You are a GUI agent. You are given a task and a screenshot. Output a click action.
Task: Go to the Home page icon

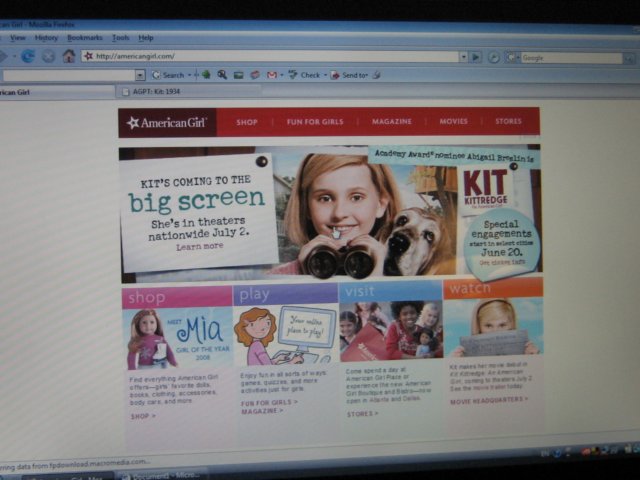69,56
